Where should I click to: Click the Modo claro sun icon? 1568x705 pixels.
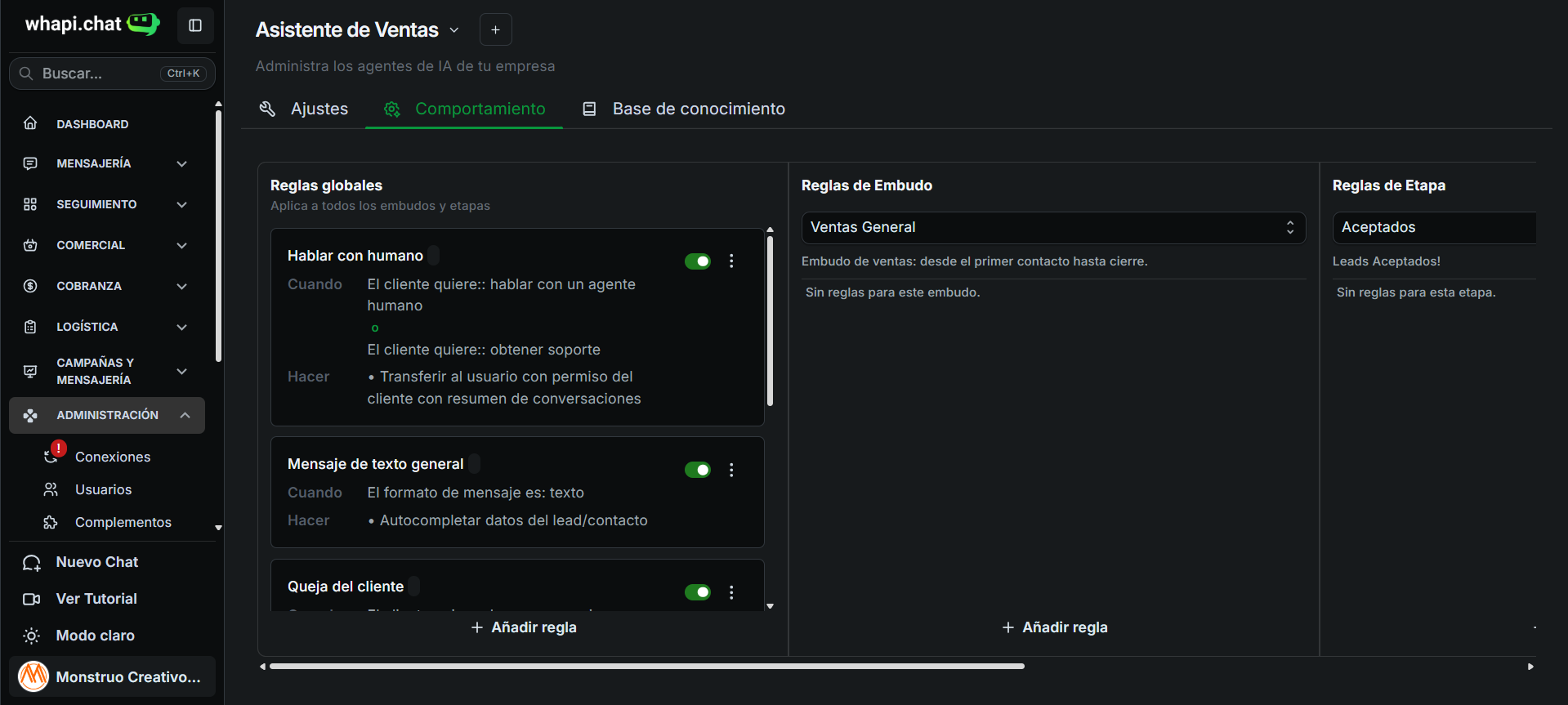pyautogui.click(x=32, y=636)
